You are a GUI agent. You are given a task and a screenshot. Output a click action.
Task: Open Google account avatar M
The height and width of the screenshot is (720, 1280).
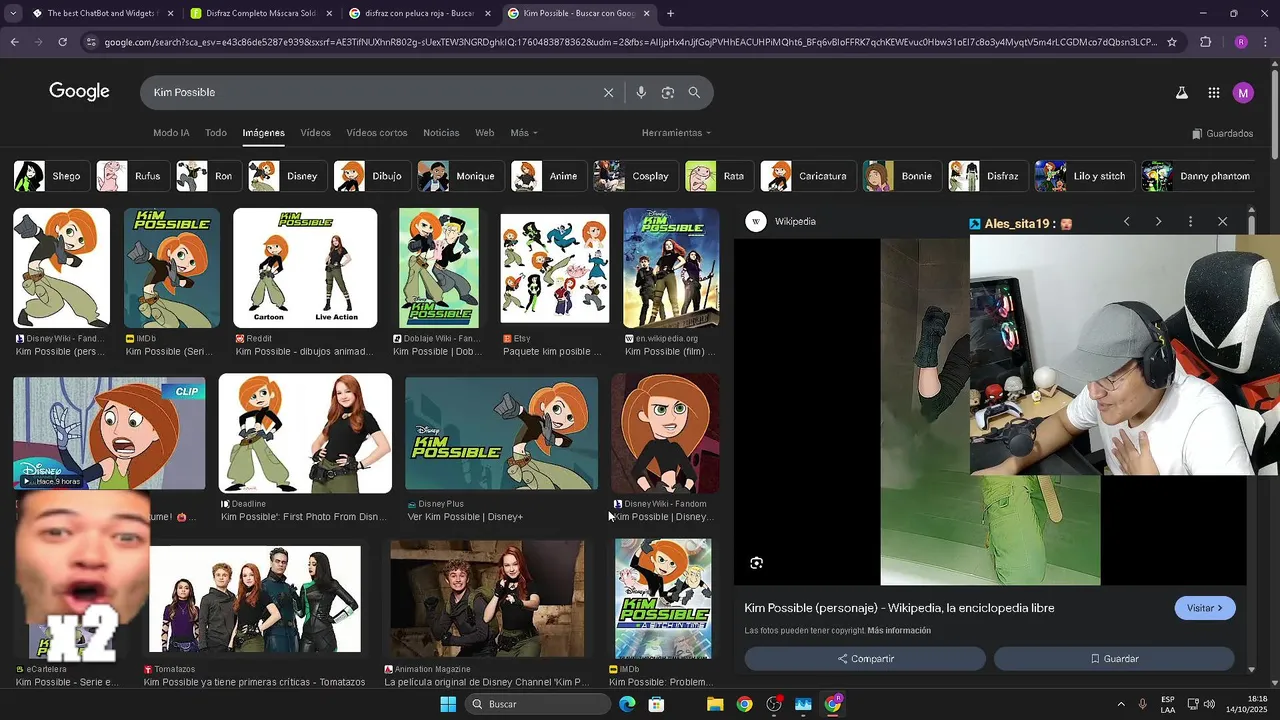[x=1243, y=93]
